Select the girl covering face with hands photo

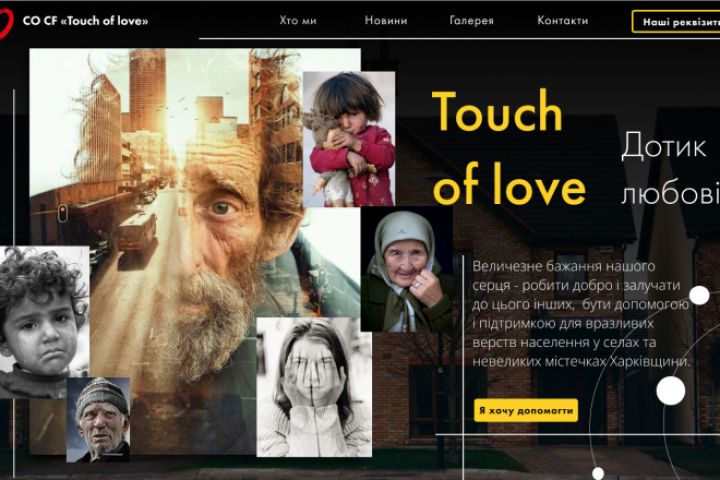pyautogui.click(x=314, y=387)
